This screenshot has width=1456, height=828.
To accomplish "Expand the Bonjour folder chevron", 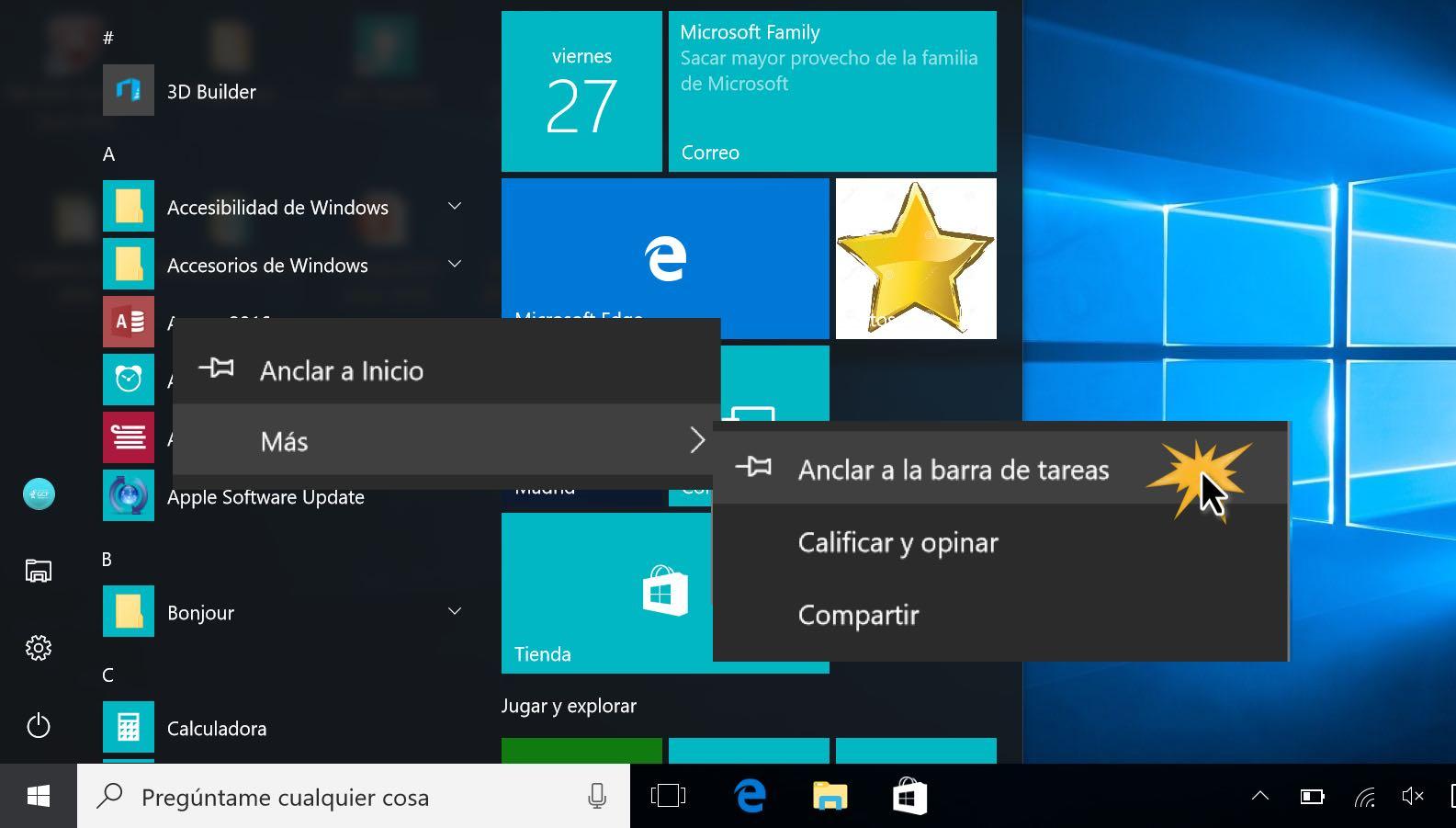I will pyautogui.click(x=454, y=611).
